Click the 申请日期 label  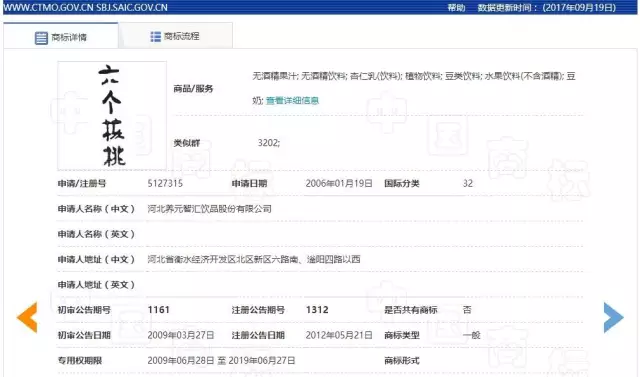pyautogui.click(x=249, y=183)
